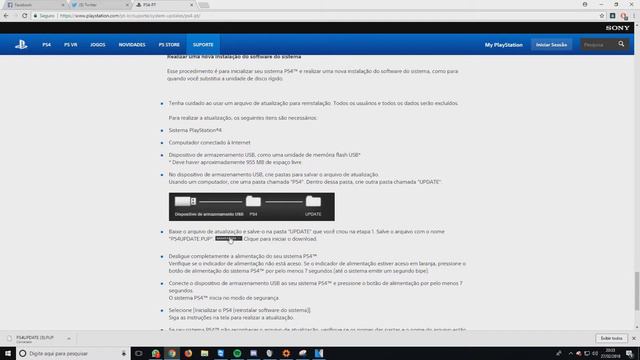Screen dimensions: 640x360
Task: Click the update file download button
Action: click(x=229, y=238)
